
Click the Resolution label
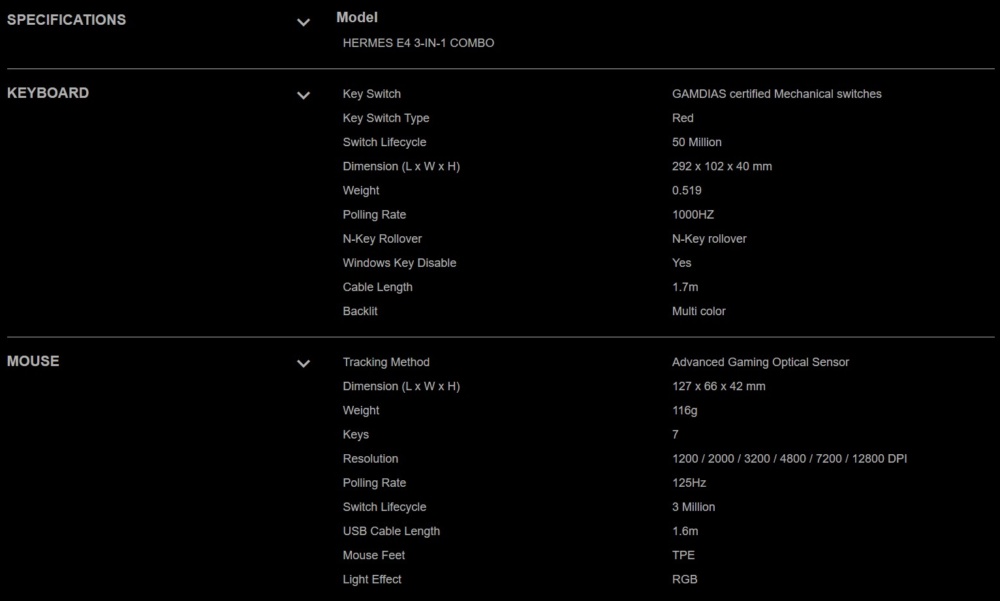click(371, 459)
